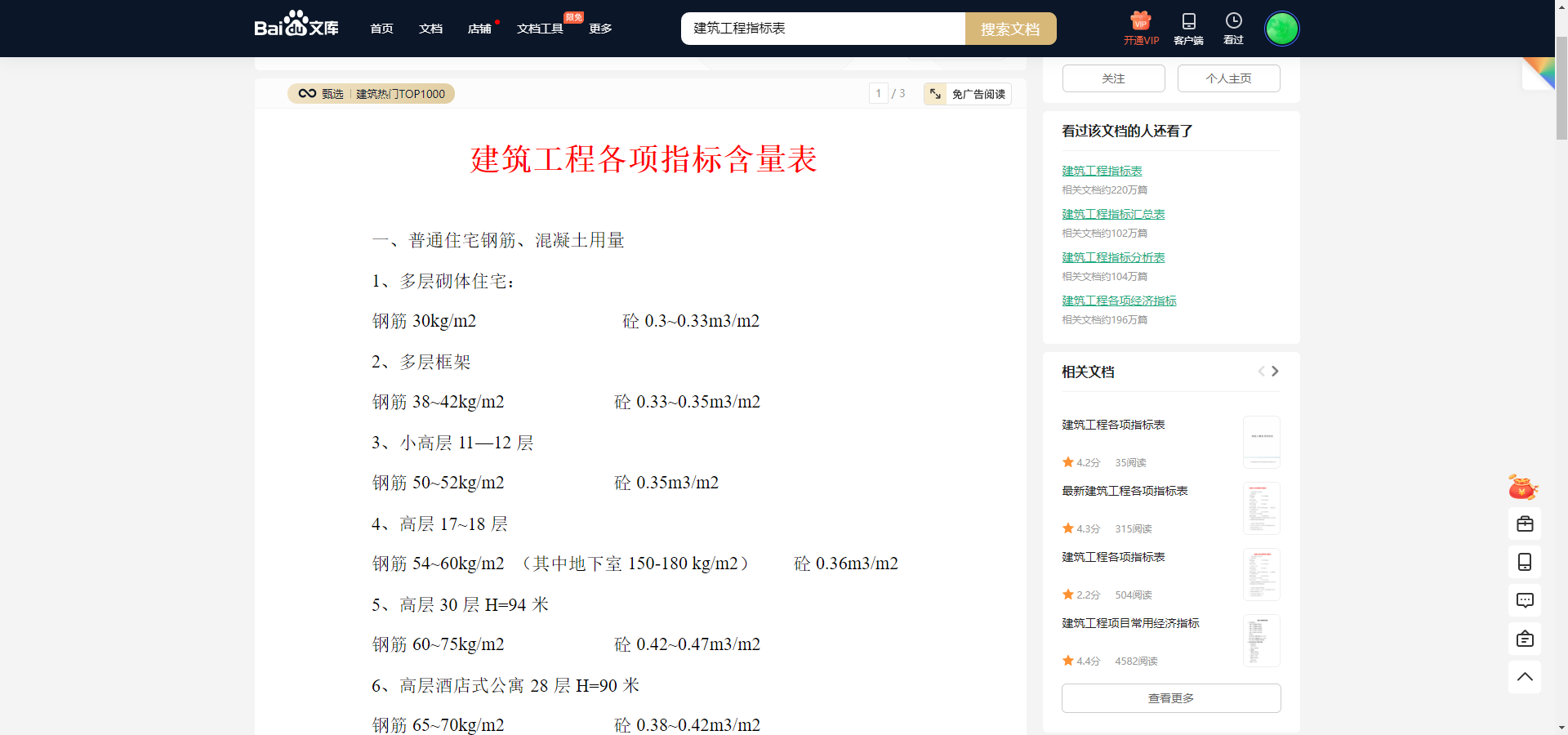Open the 看过 history clock icon
The image size is (1568, 735).
click(1233, 20)
